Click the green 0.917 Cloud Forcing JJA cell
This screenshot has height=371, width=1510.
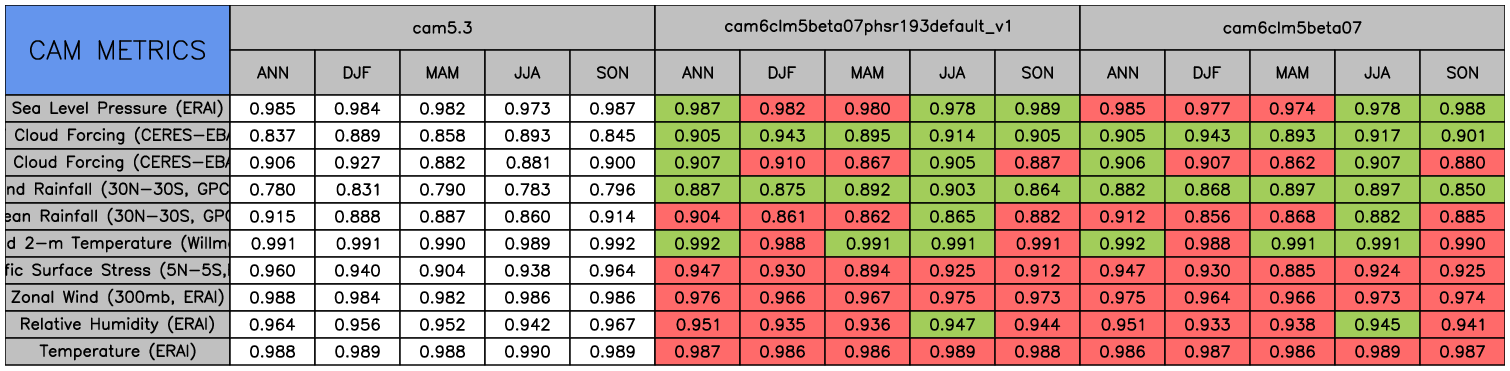[x=1378, y=135]
